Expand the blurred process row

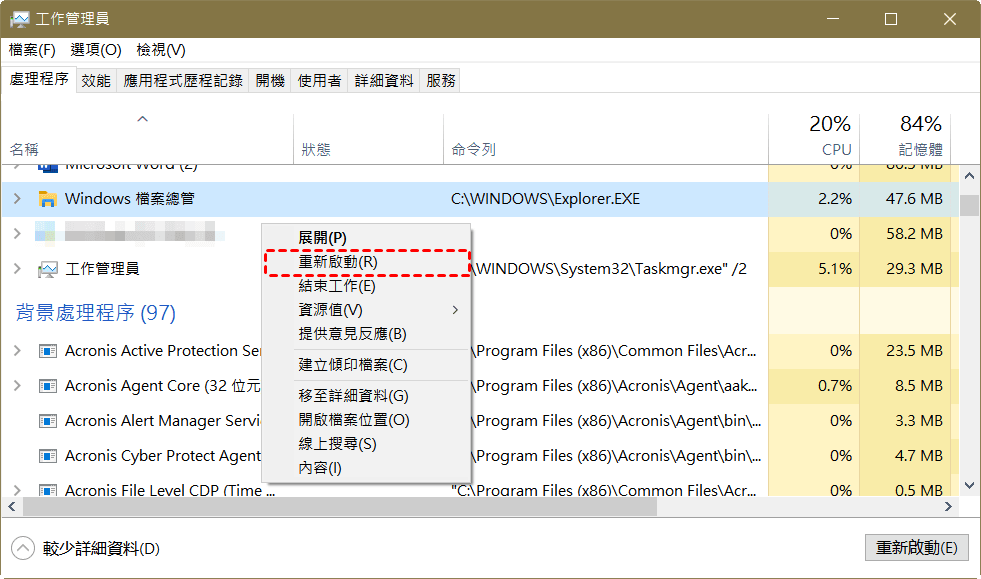click(x=18, y=234)
